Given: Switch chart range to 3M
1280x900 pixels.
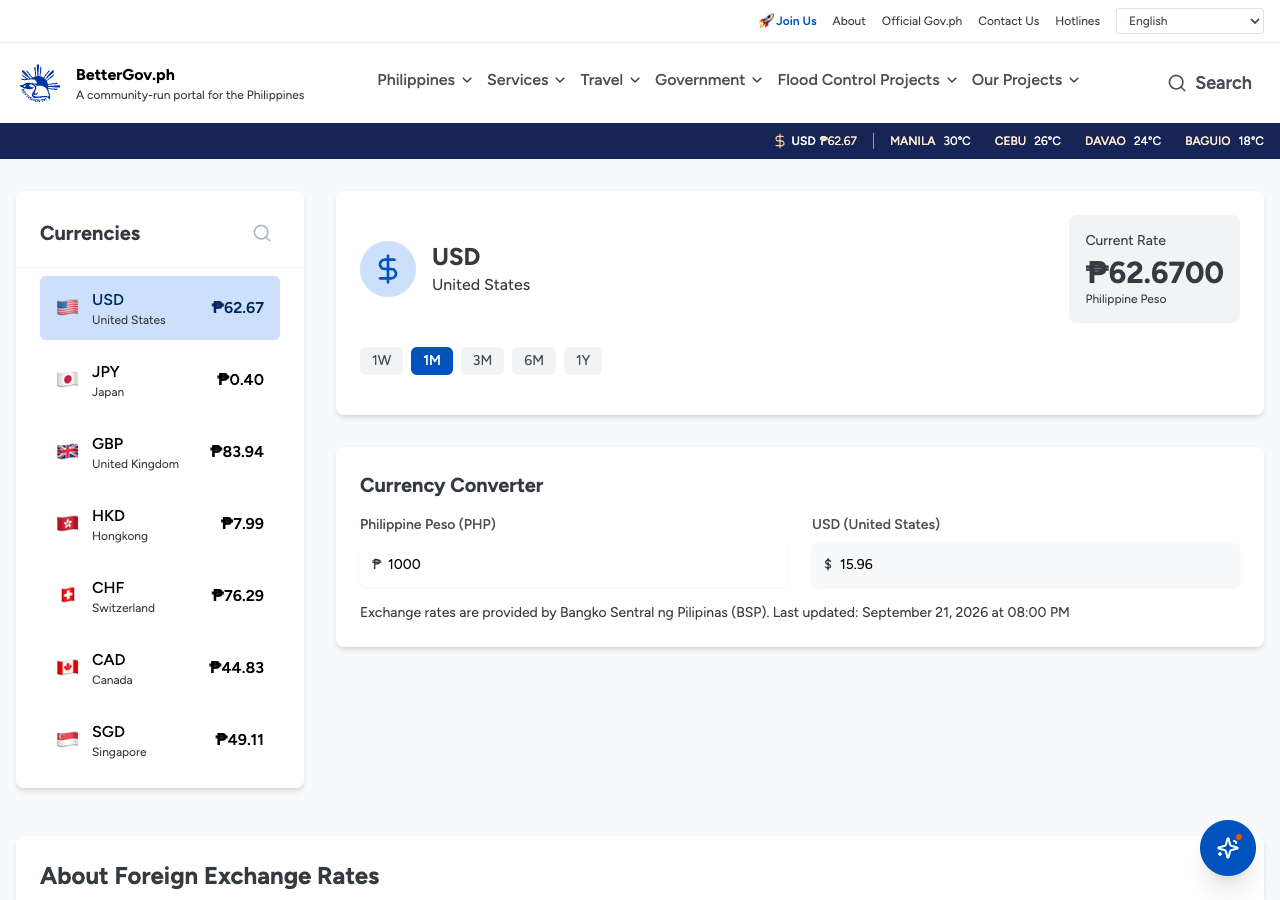Looking at the screenshot, I should pyautogui.click(x=483, y=361).
